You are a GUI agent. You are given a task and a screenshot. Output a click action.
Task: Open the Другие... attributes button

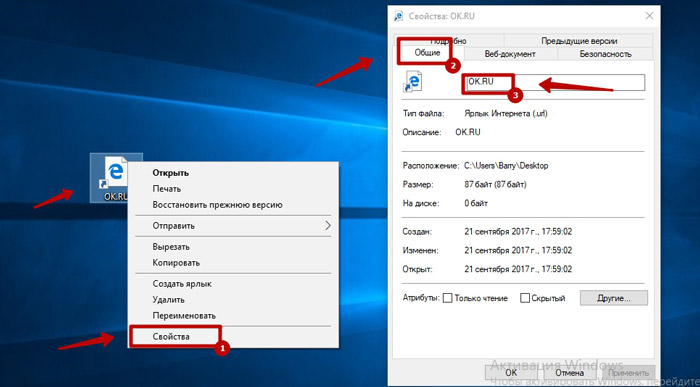pyautogui.click(x=614, y=298)
